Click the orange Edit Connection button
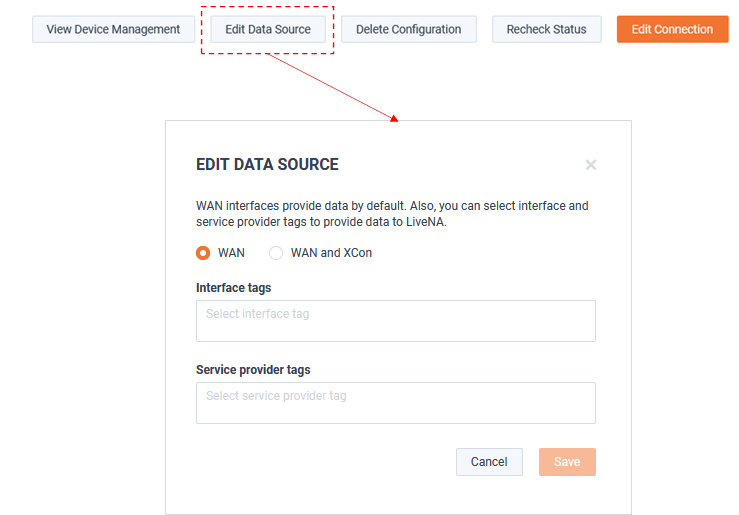This screenshot has height=515, width=739. pos(673,29)
